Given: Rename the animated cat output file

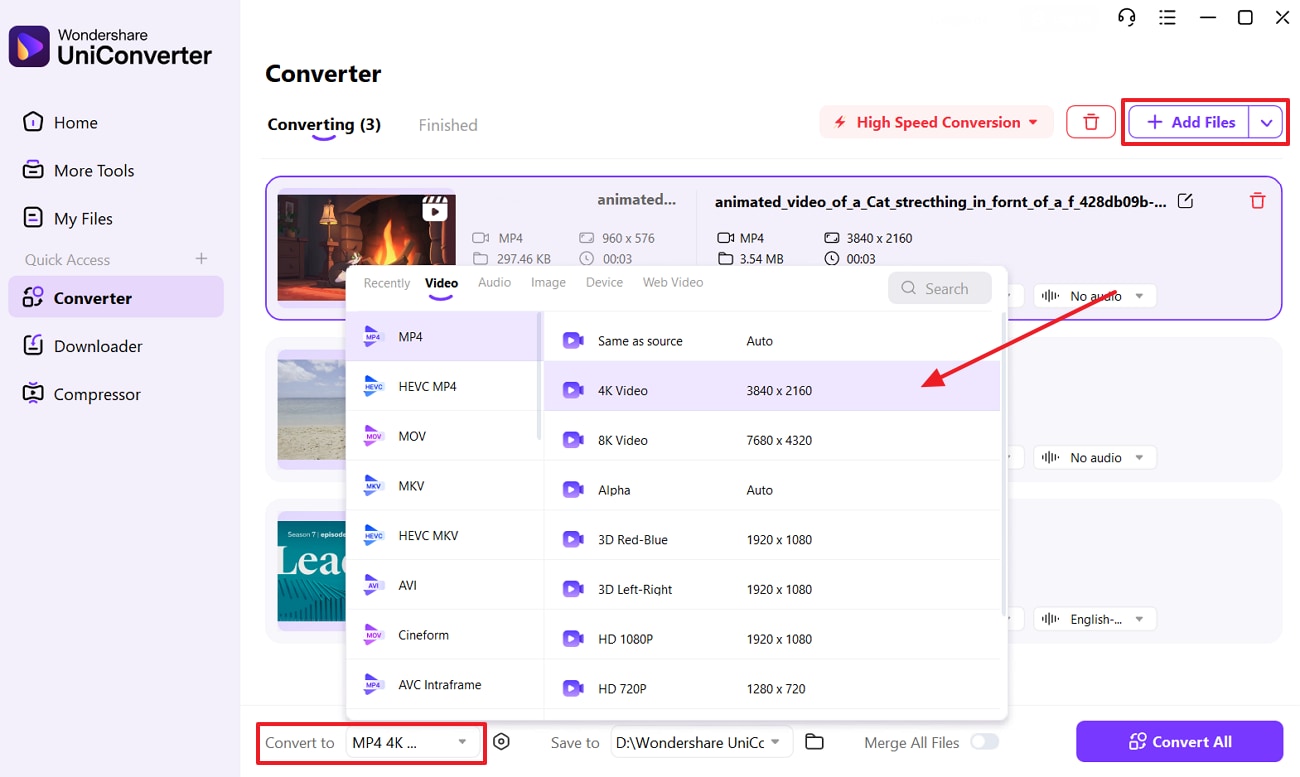Looking at the screenshot, I should coord(1185,201).
